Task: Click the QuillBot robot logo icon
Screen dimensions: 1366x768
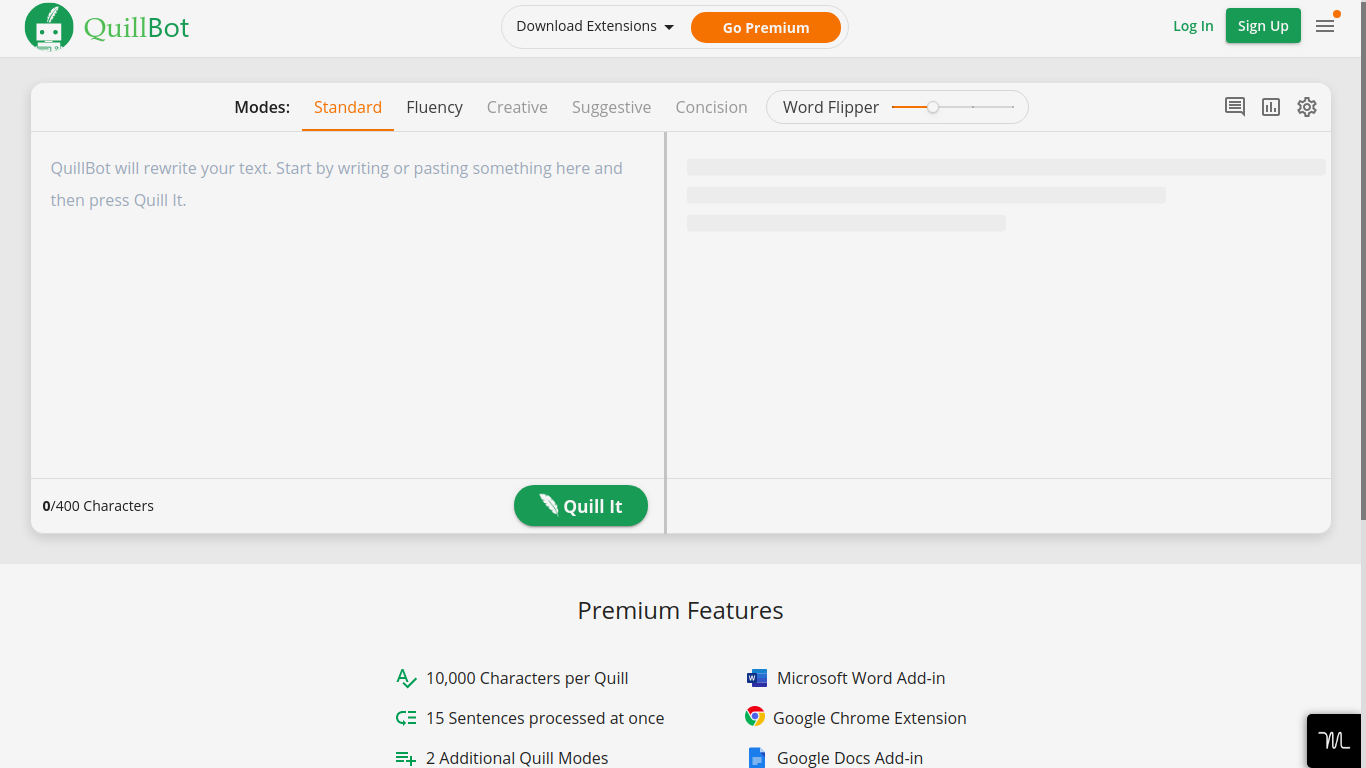Action: [x=49, y=27]
